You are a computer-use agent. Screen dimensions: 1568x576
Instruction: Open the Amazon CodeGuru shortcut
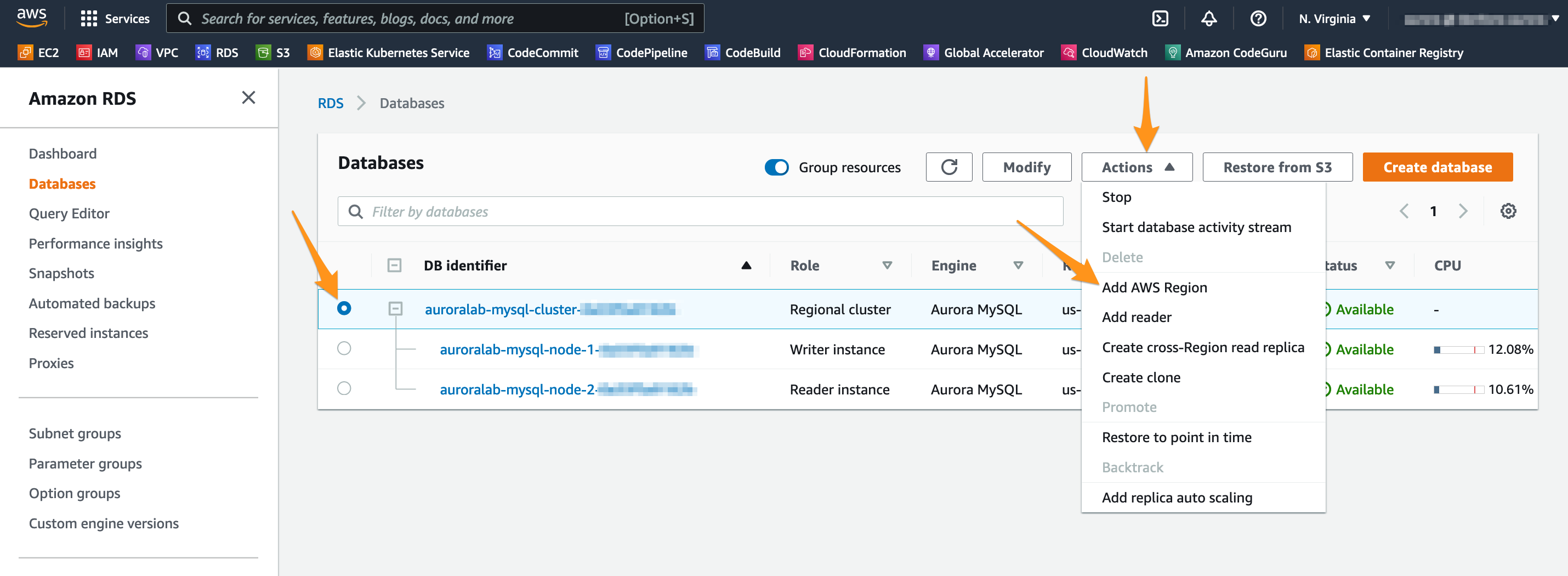pyautogui.click(x=1226, y=52)
